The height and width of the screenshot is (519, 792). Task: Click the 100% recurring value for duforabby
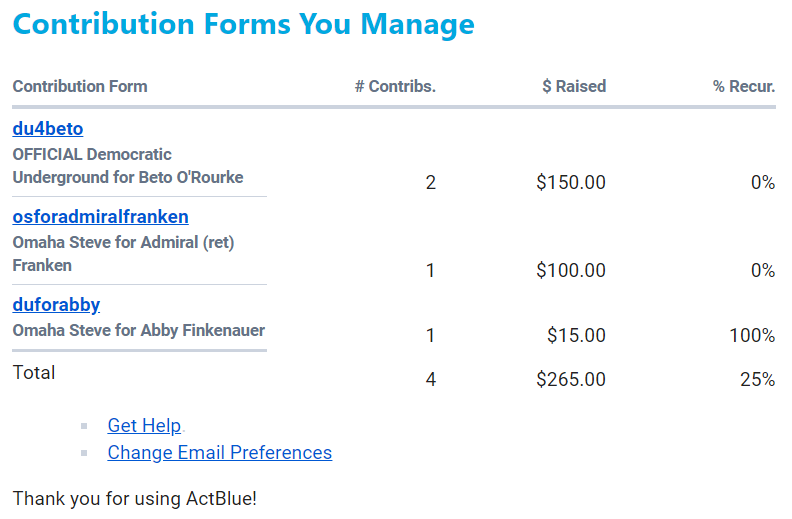pos(752,336)
